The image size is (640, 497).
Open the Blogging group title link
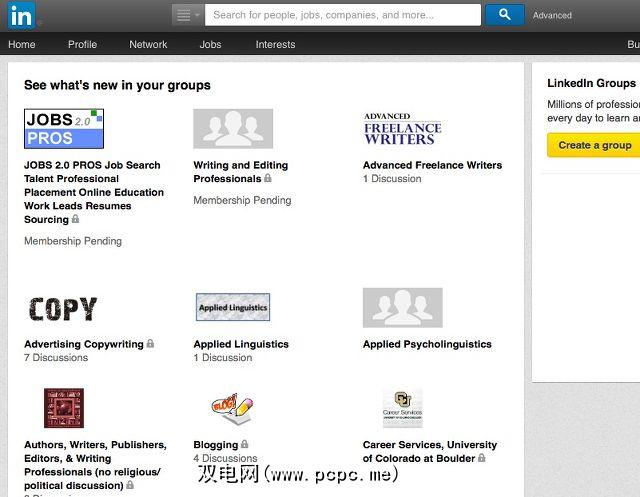[x=216, y=445]
